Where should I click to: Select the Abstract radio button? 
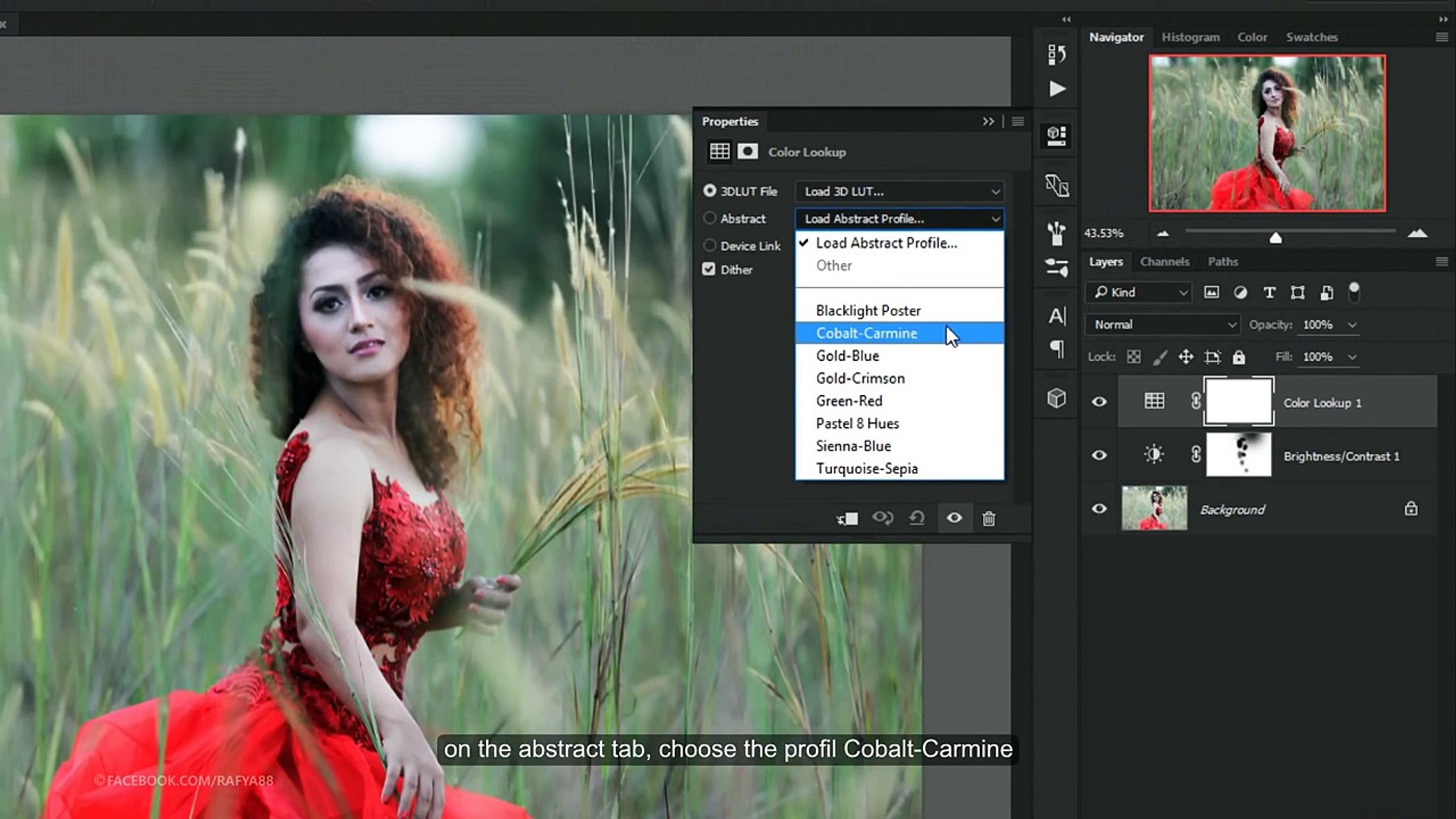[x=710, y=218]
